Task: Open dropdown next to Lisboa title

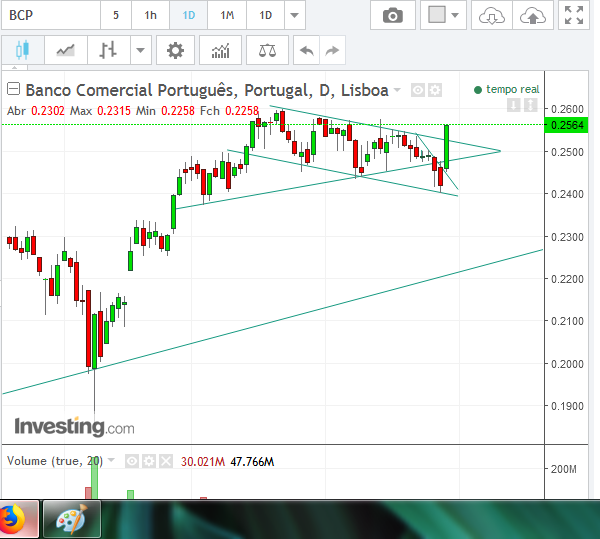Action: click(397, 90)
